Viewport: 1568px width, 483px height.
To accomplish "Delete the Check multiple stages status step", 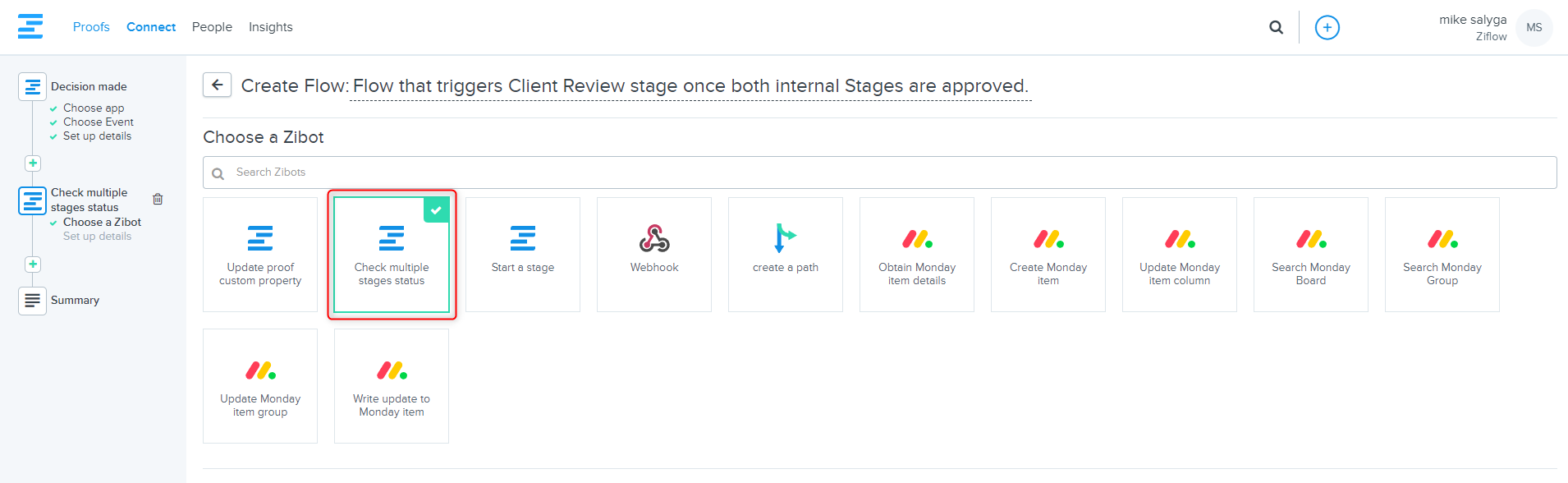I will point(158,199).
